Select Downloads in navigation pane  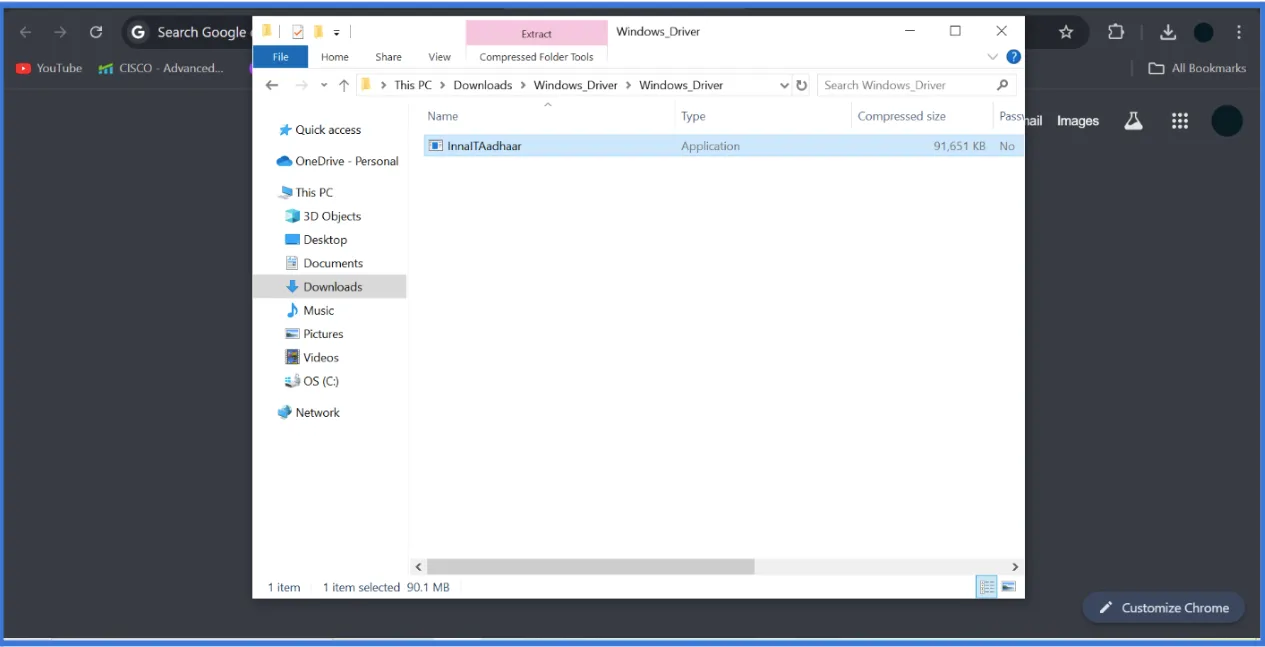[330, 287]
